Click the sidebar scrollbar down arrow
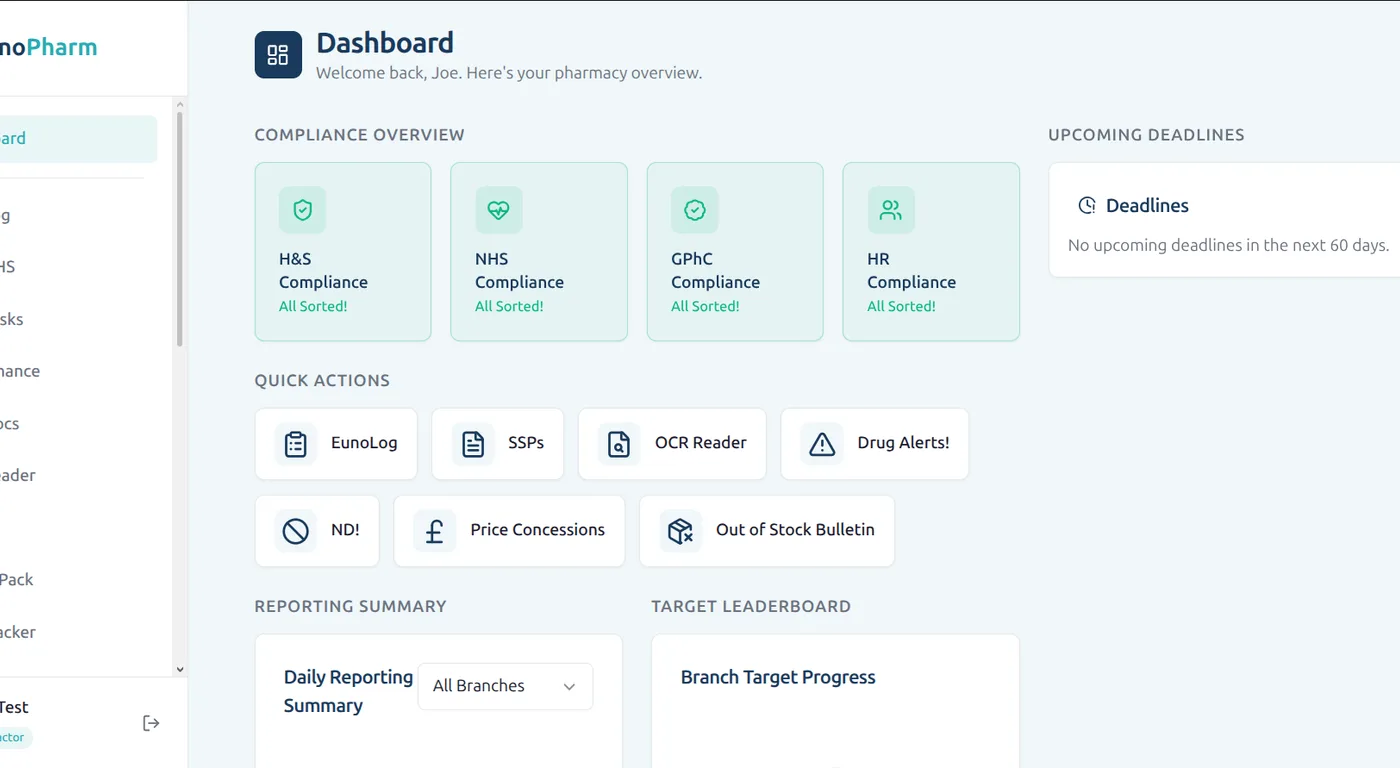Screen dimensions: 1400x768 [180, 669]
